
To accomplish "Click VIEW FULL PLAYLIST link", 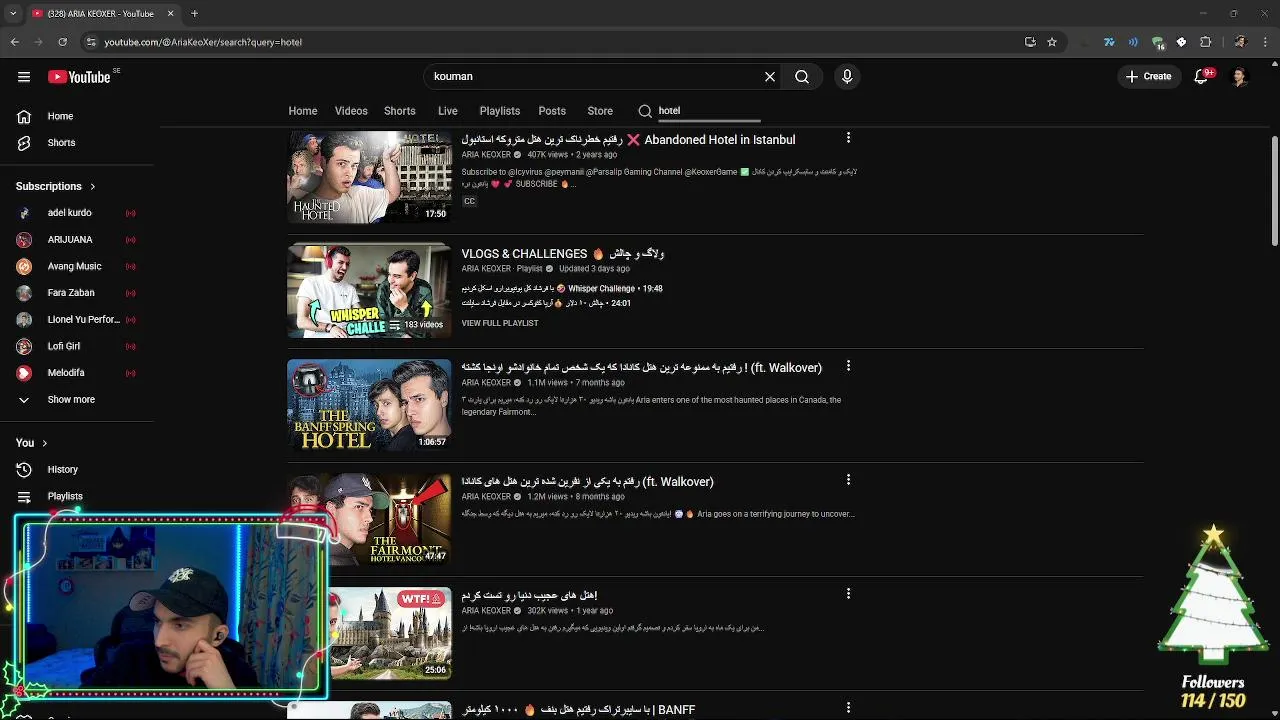I will point(500,323).
